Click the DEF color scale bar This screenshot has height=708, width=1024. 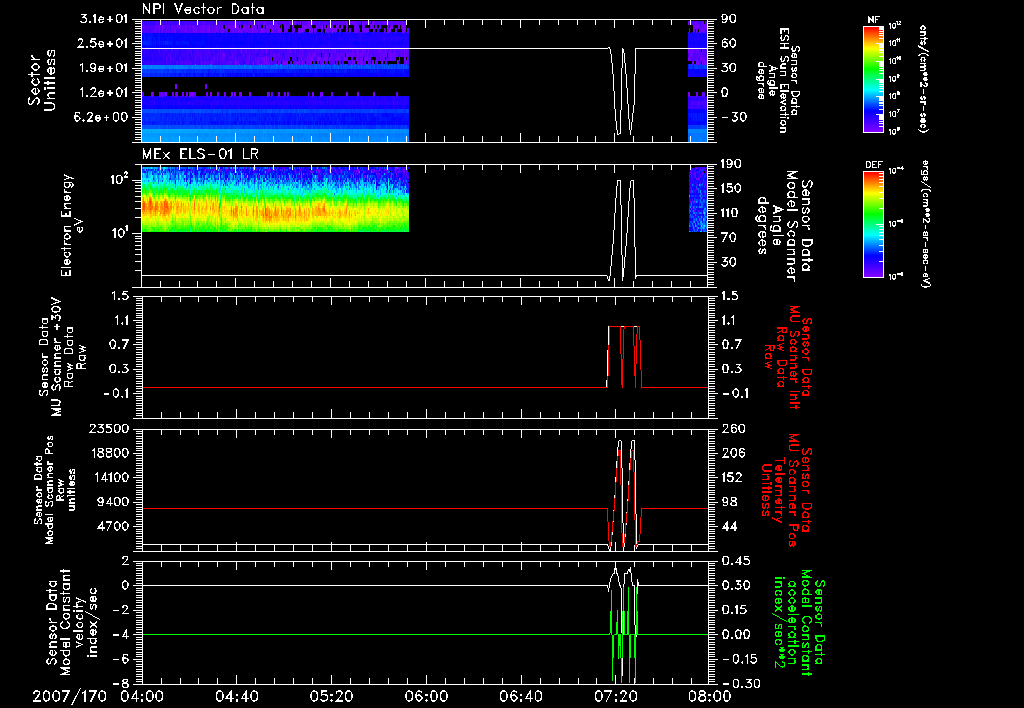(x=874, y=224)
